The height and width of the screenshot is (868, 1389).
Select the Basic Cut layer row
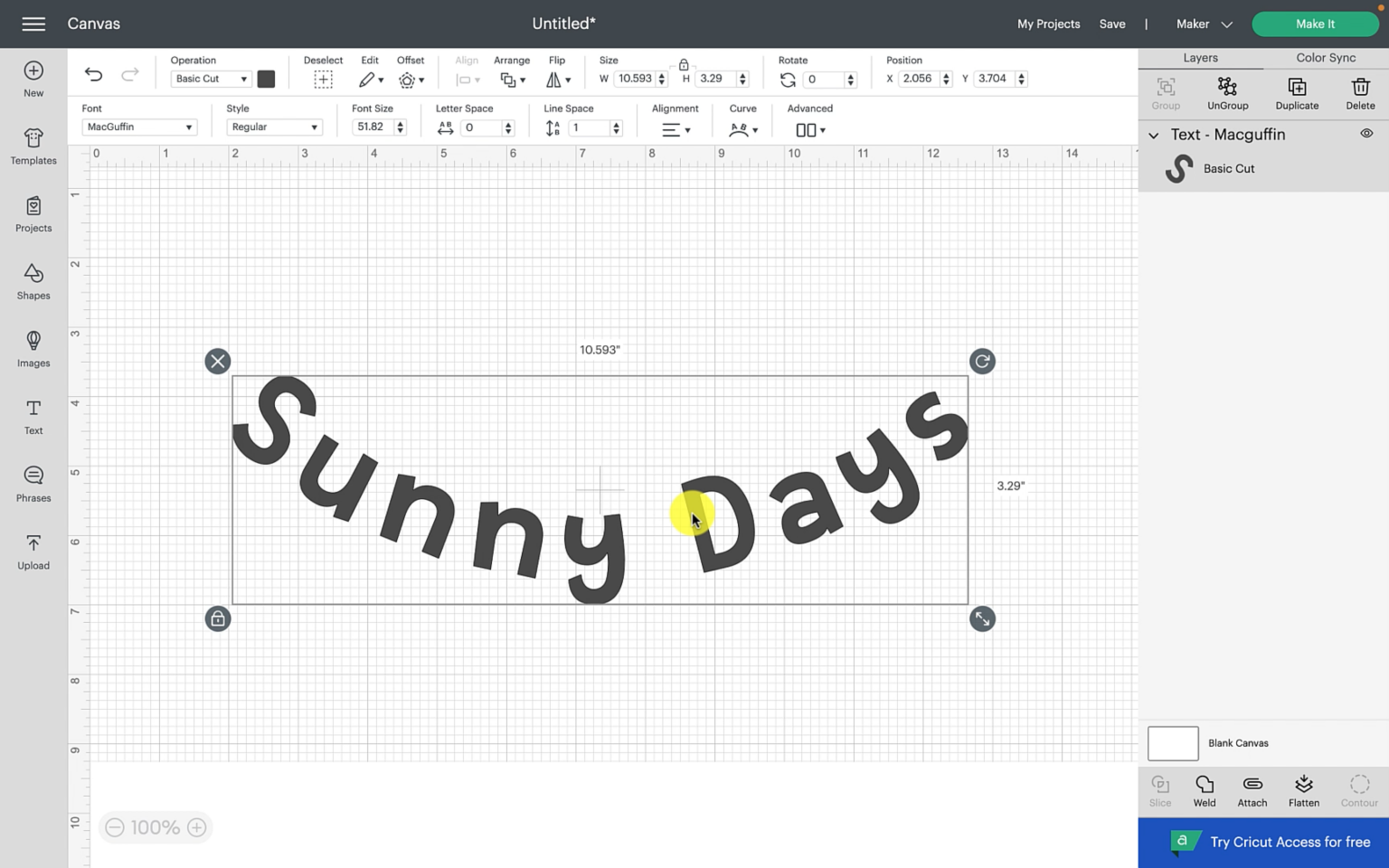[x=1263, y=168]
